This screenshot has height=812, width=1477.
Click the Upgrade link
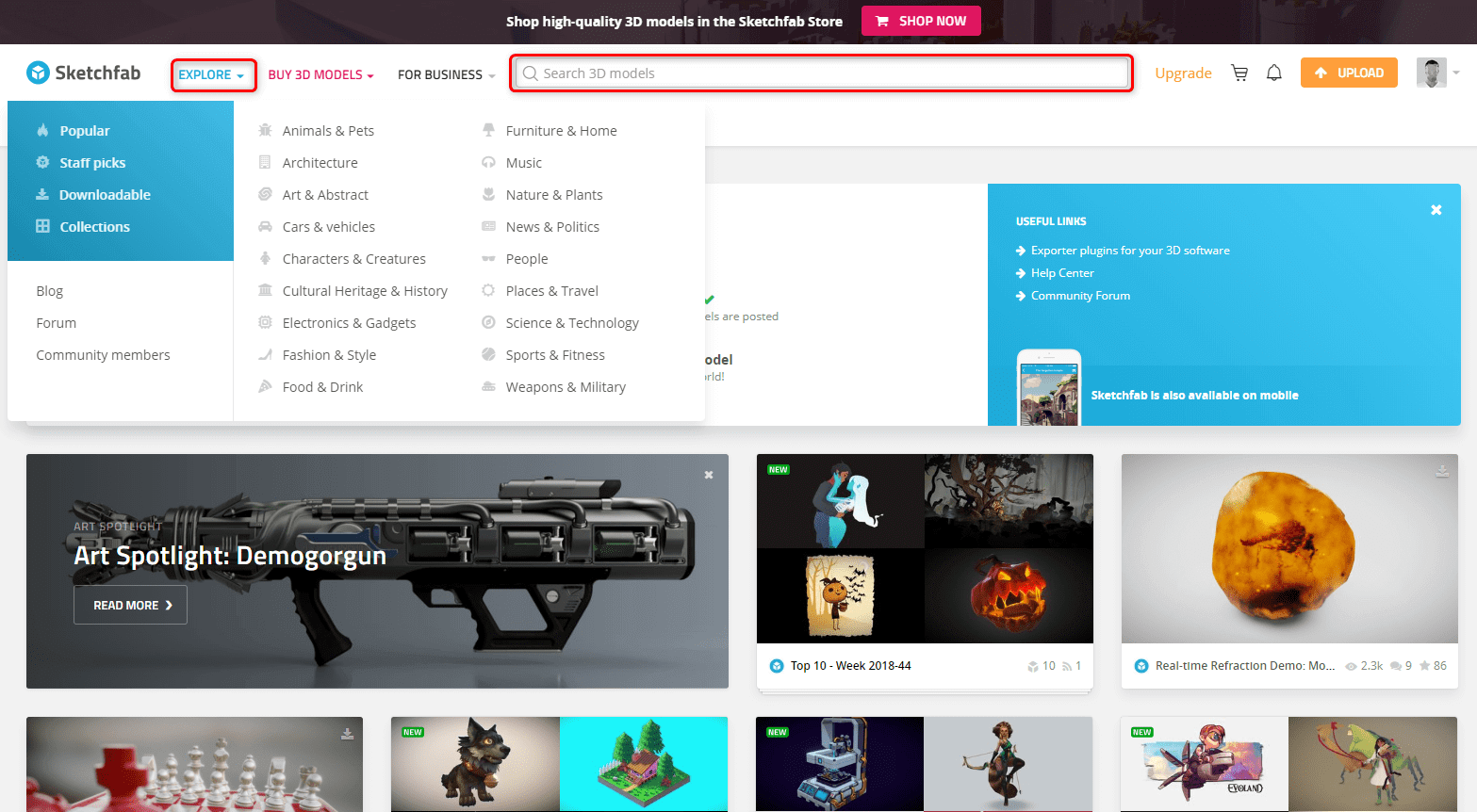click(1183, 73)
